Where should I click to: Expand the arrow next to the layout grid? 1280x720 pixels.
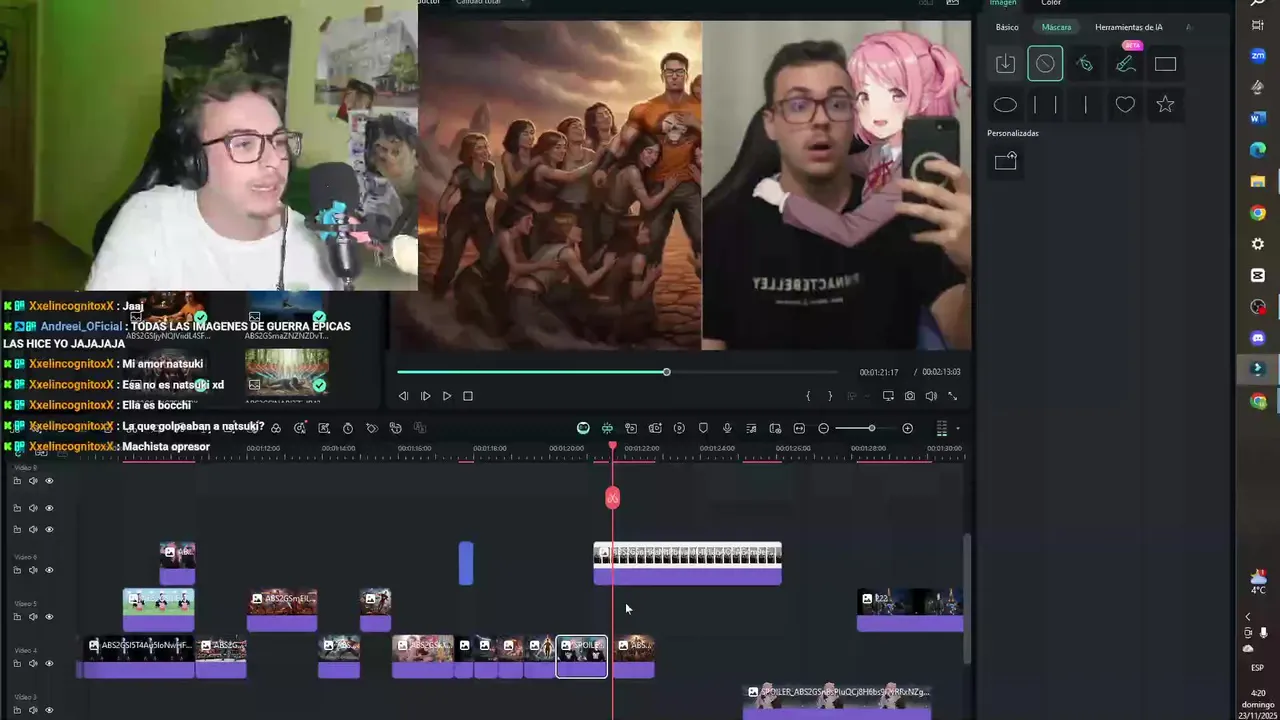click(x=957, y=428)
